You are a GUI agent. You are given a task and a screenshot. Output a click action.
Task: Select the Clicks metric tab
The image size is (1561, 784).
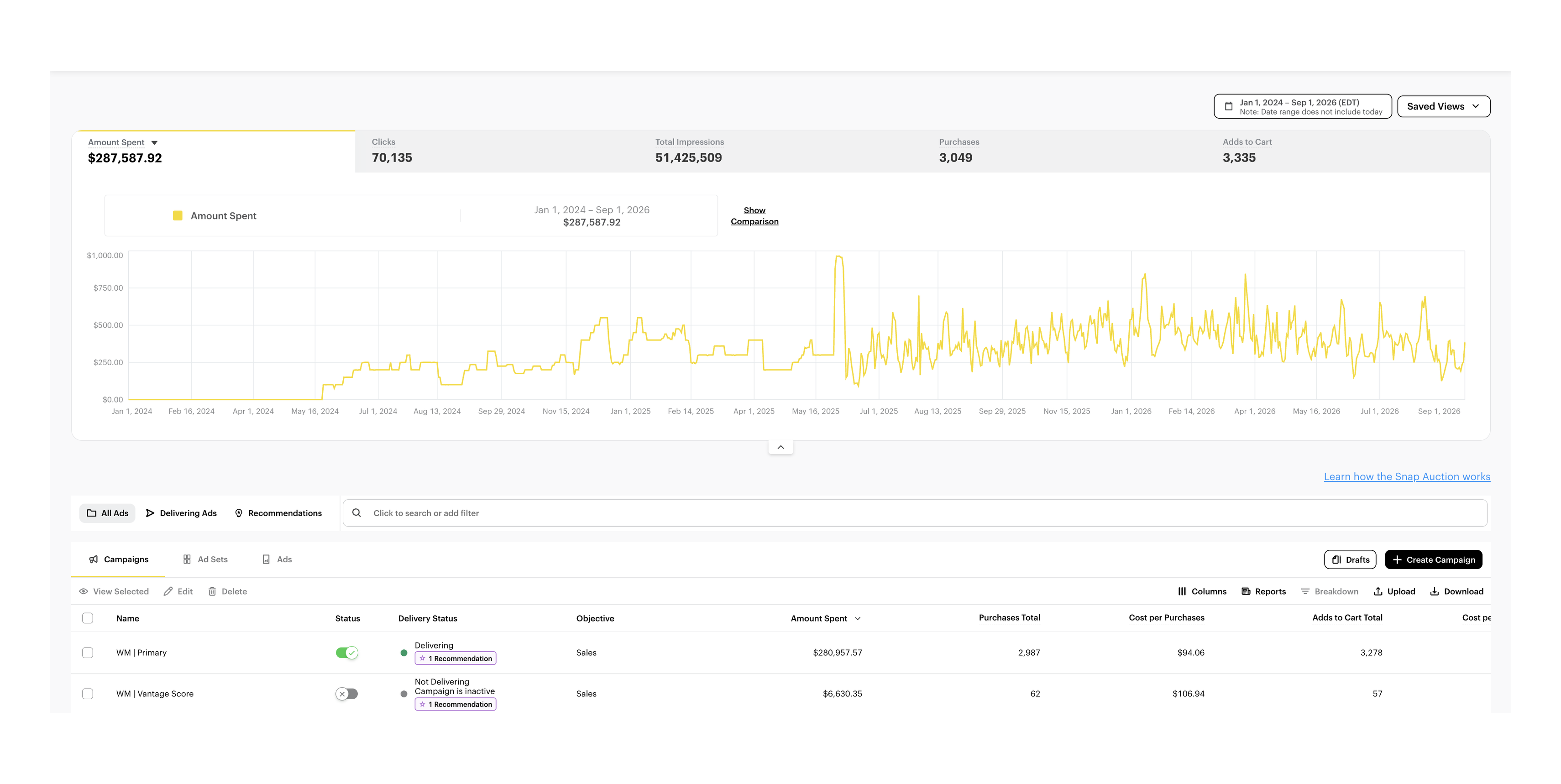coord(497,151)
